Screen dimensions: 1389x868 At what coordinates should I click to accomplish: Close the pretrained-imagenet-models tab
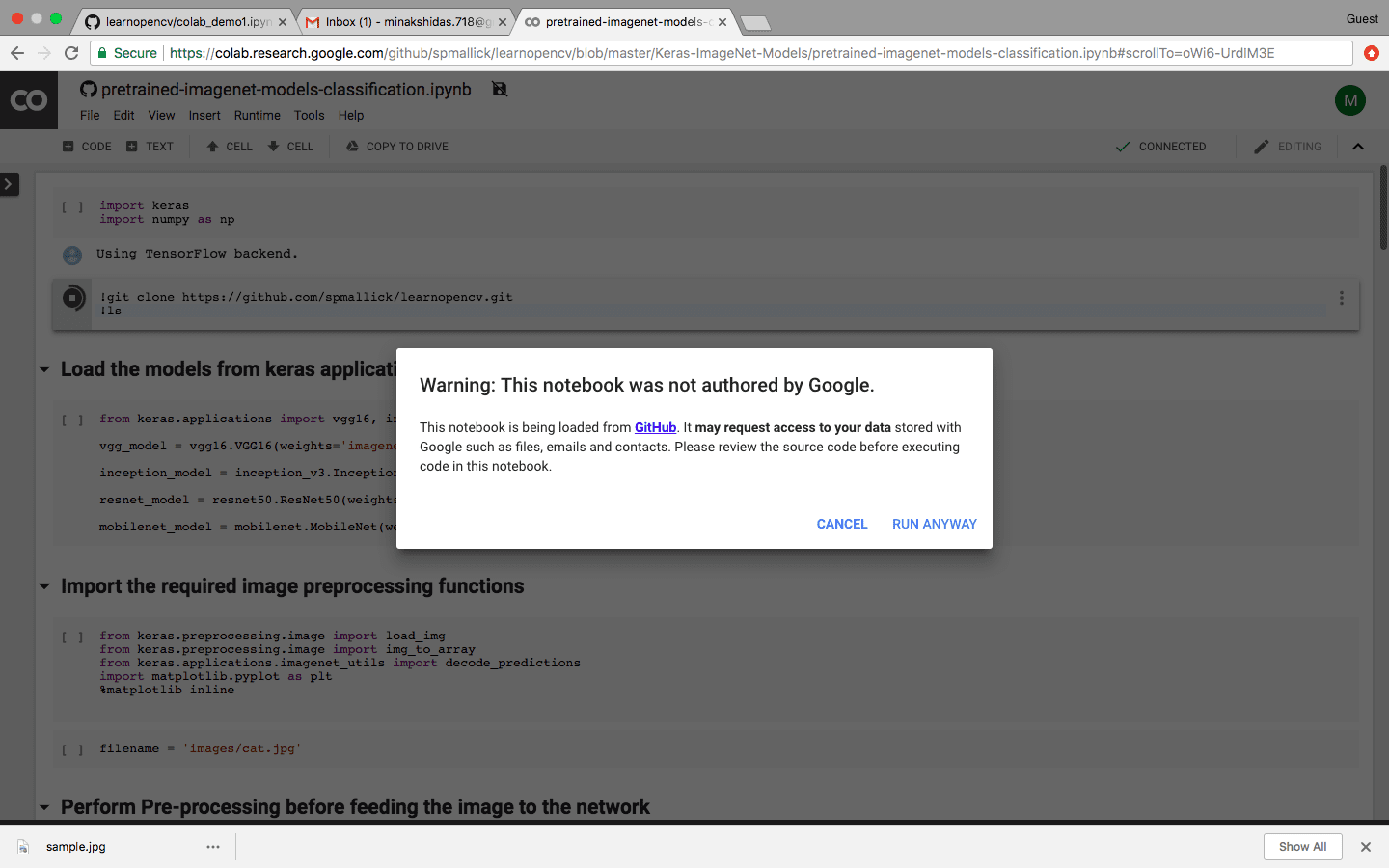[722, 22]
